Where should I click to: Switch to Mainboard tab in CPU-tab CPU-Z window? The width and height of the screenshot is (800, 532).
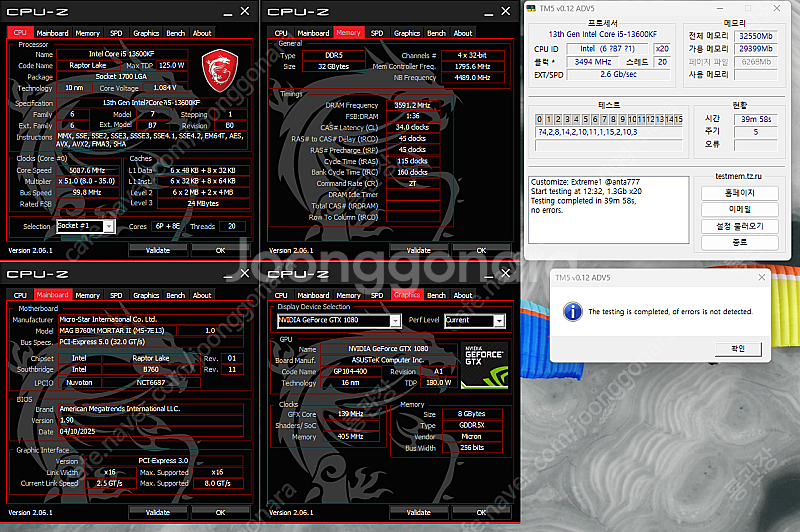click(x=53, y=33)
